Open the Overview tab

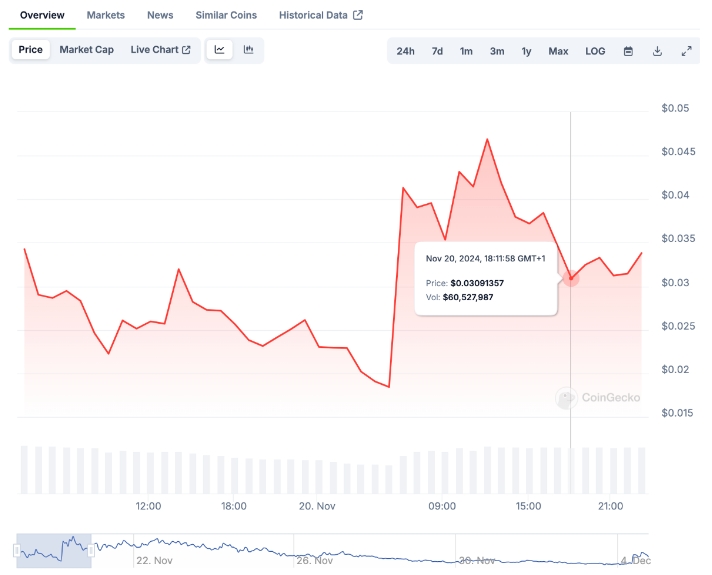point(42,15)
